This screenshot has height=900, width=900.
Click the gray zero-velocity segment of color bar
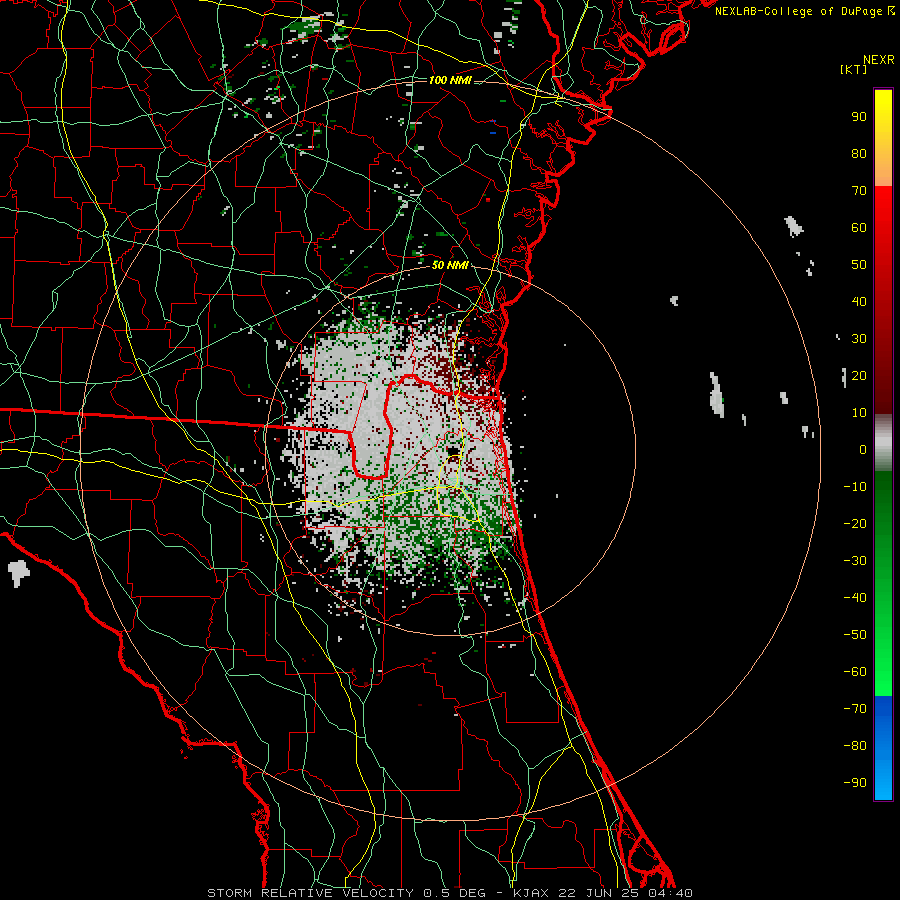[883, 445]
